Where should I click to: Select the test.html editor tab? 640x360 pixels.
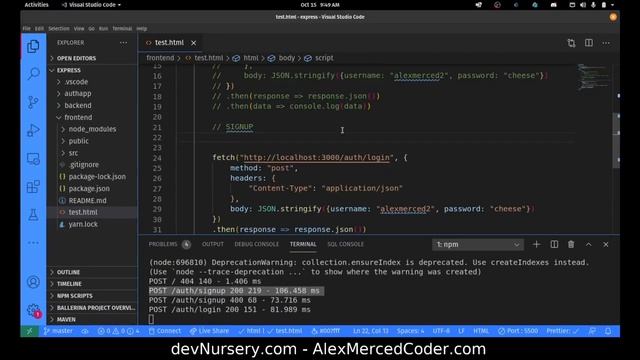click(x=169, y=43)
